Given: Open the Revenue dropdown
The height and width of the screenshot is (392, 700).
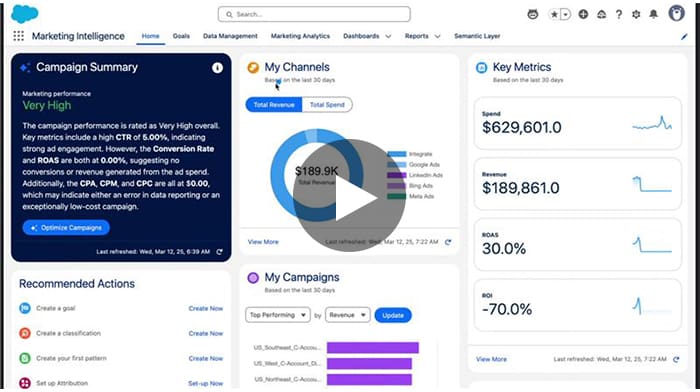Looking at the screenshot, I should (x=347, y=315).
